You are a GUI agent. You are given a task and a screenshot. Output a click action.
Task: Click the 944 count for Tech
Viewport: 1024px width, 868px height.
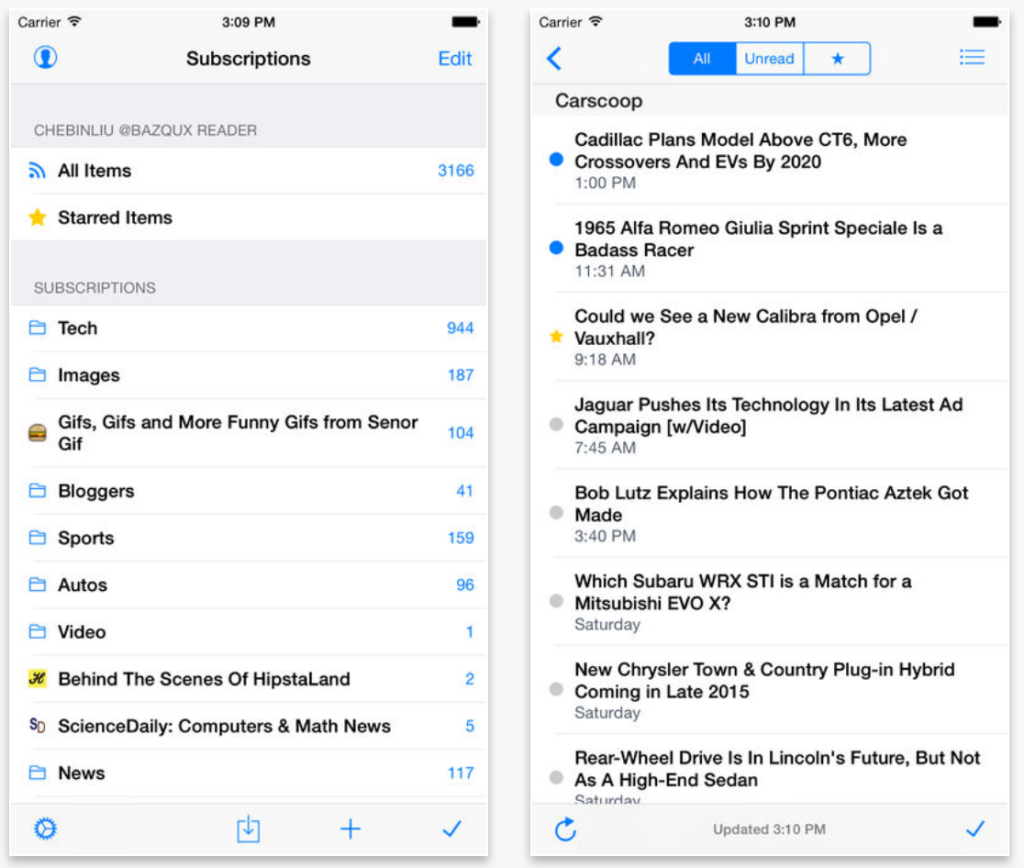click(460, 328)
